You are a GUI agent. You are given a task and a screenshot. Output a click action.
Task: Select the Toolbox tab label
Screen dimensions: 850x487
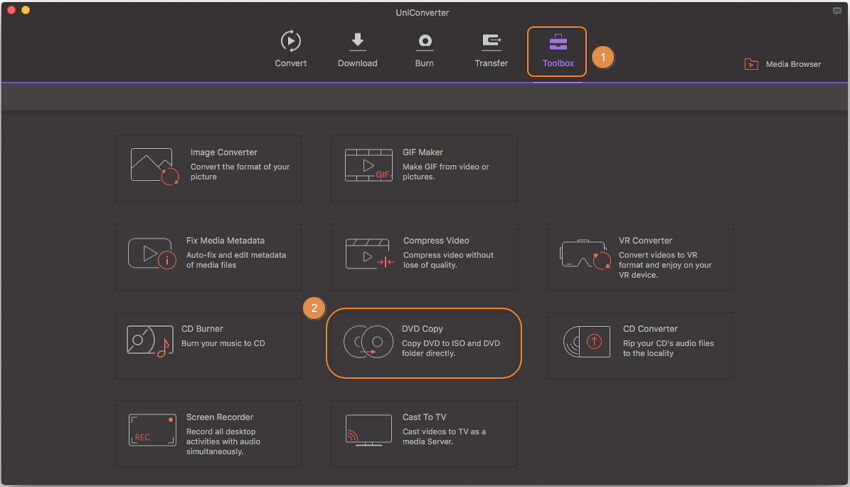(x=558, y=63)
